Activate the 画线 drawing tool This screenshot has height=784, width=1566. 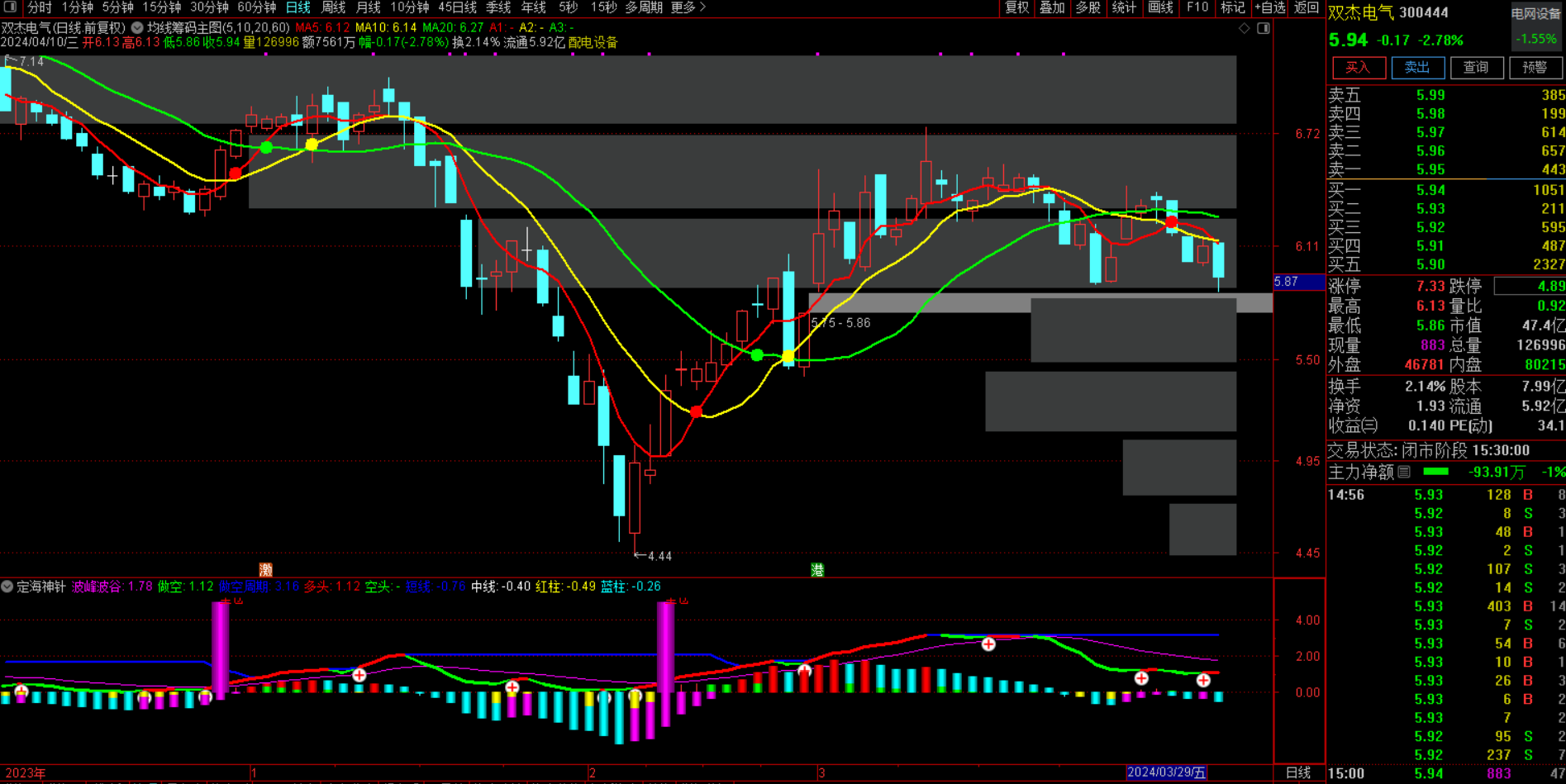click(1160, 7)
